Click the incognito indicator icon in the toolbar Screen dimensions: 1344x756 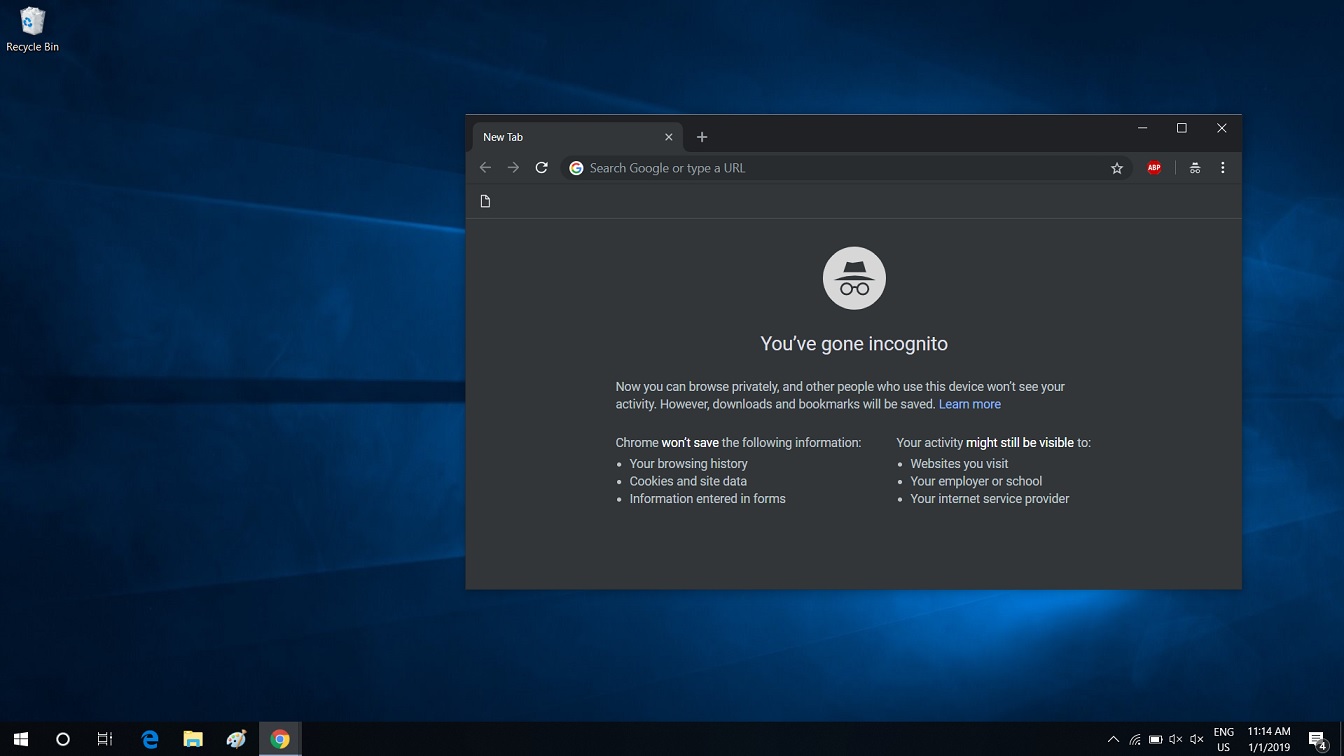(x=1194, y=168)
